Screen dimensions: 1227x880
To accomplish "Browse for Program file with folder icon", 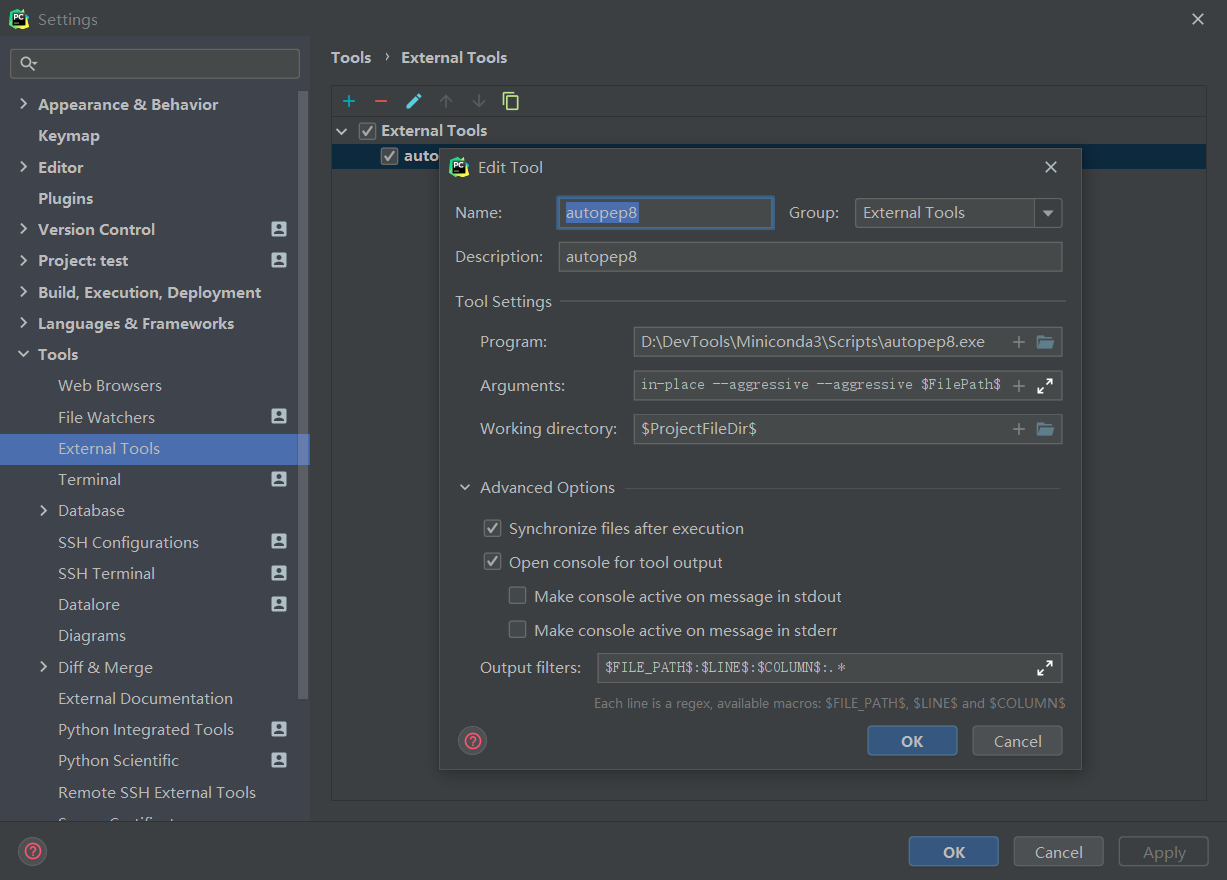I will click(1045, 342).
